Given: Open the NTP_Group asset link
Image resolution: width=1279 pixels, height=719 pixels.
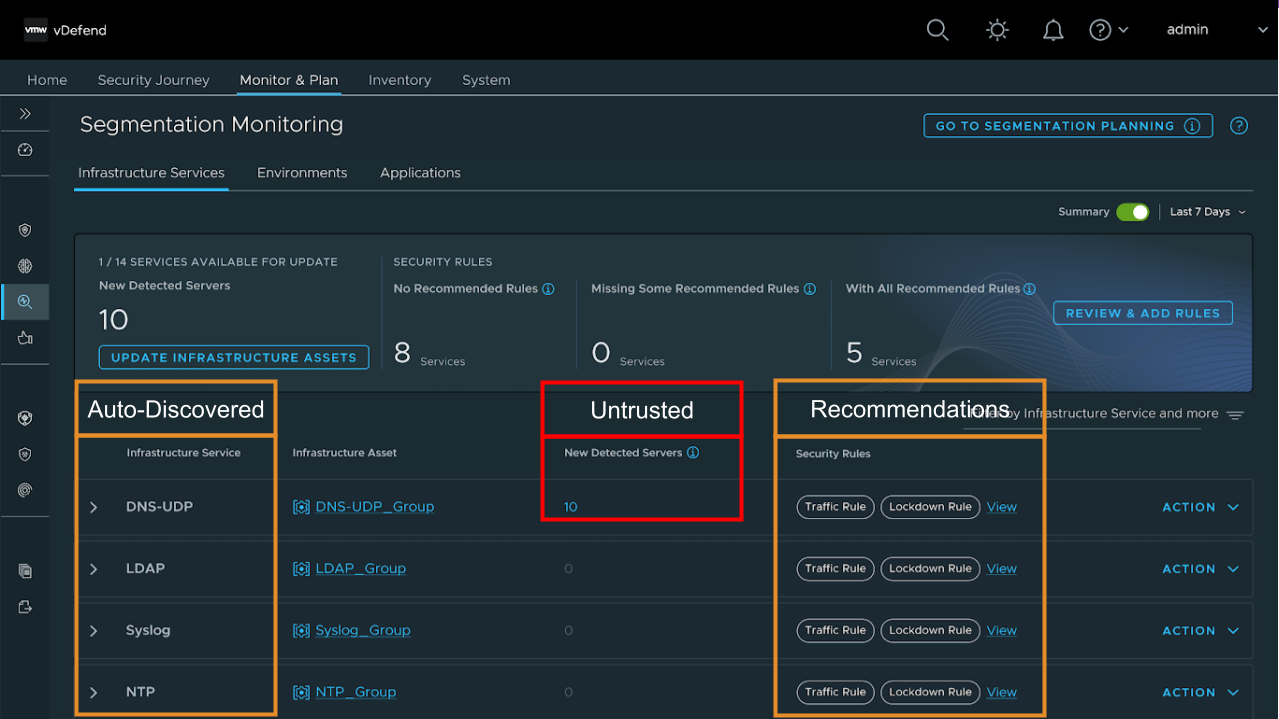Looking at the screenshot, I should point(355,692).
